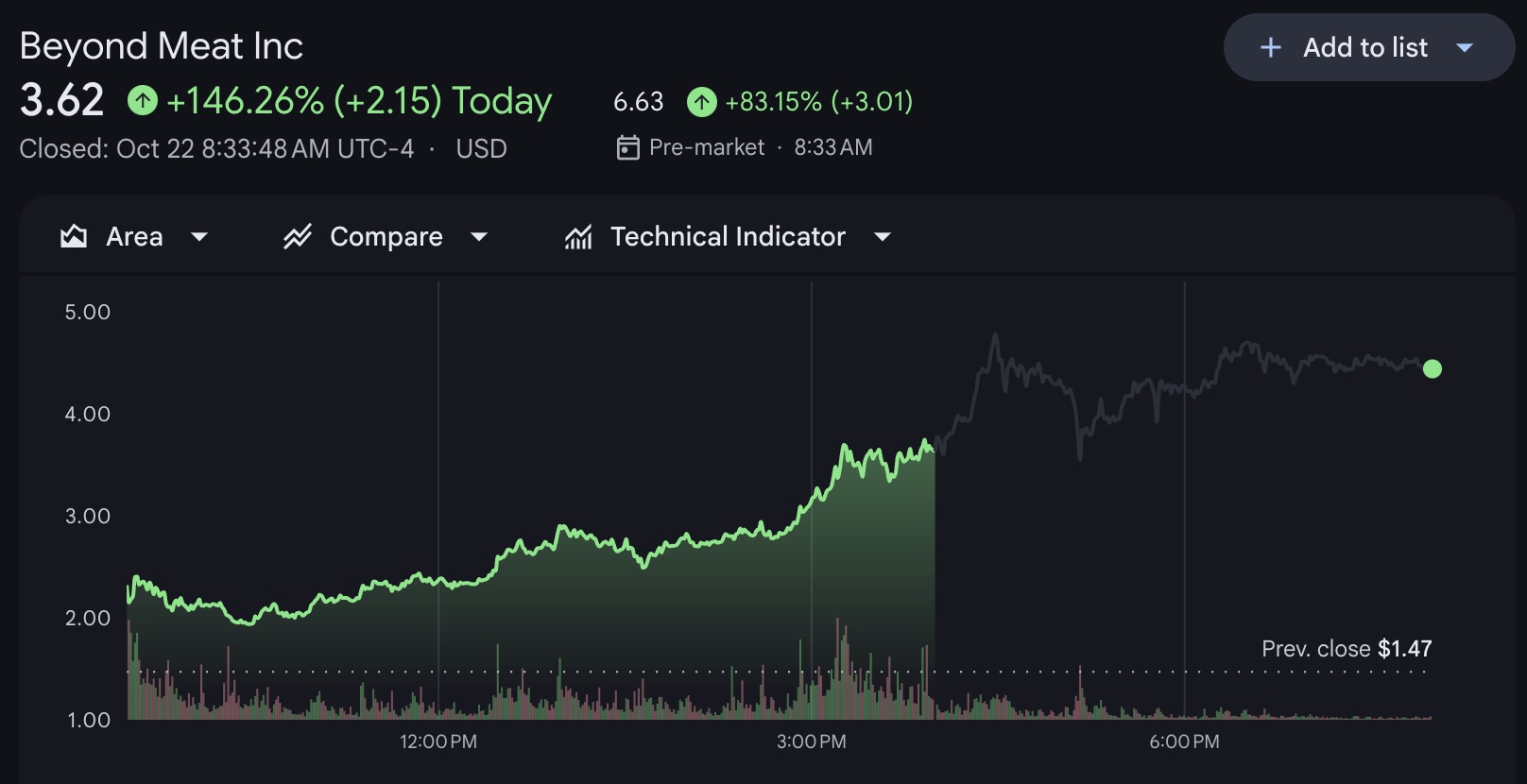
Task: Expand the Compare dropdown arrow
Action: pos(479,236)
